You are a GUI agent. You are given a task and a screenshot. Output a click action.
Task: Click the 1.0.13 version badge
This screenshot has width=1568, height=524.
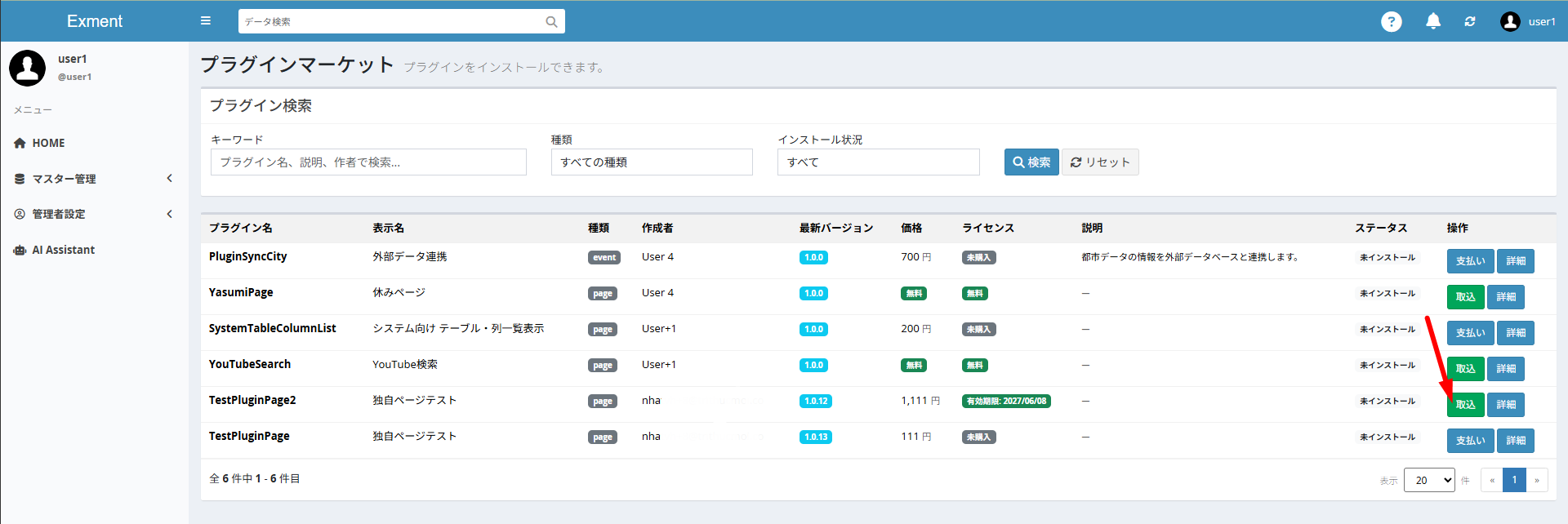point(816,437)
